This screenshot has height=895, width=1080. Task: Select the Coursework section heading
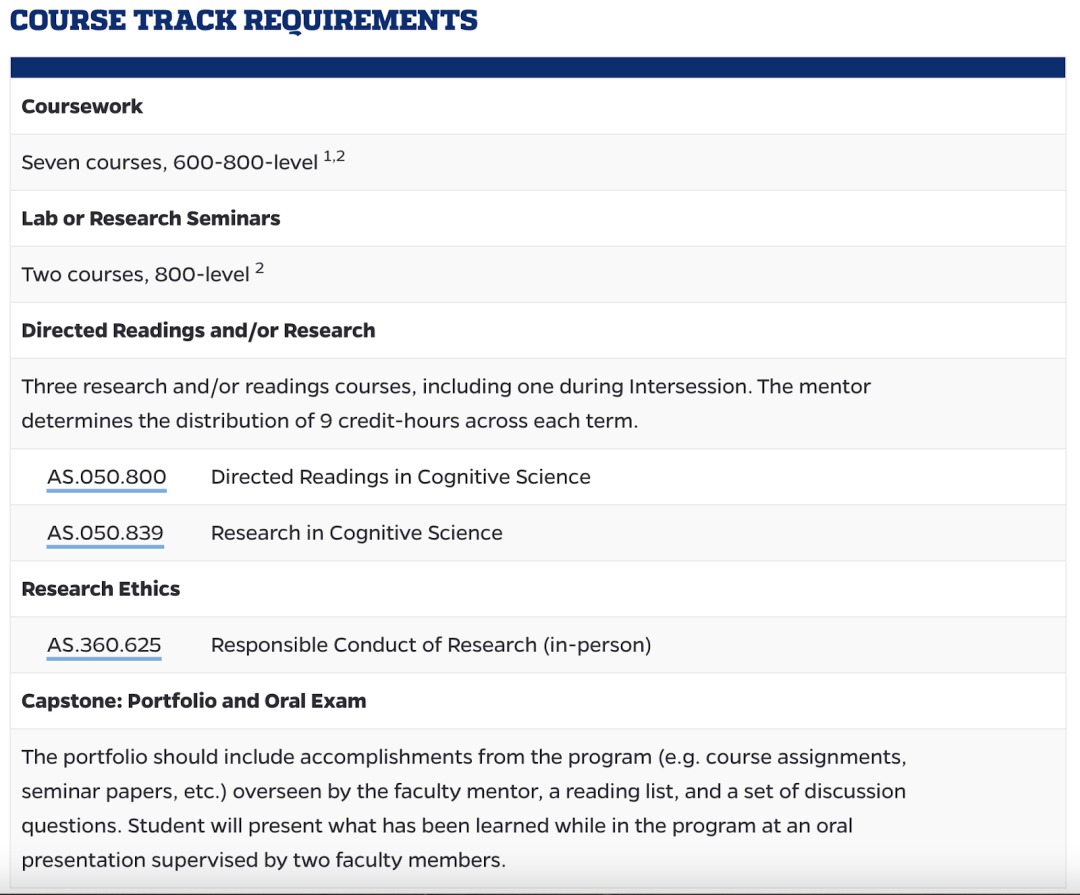(82, 107)
